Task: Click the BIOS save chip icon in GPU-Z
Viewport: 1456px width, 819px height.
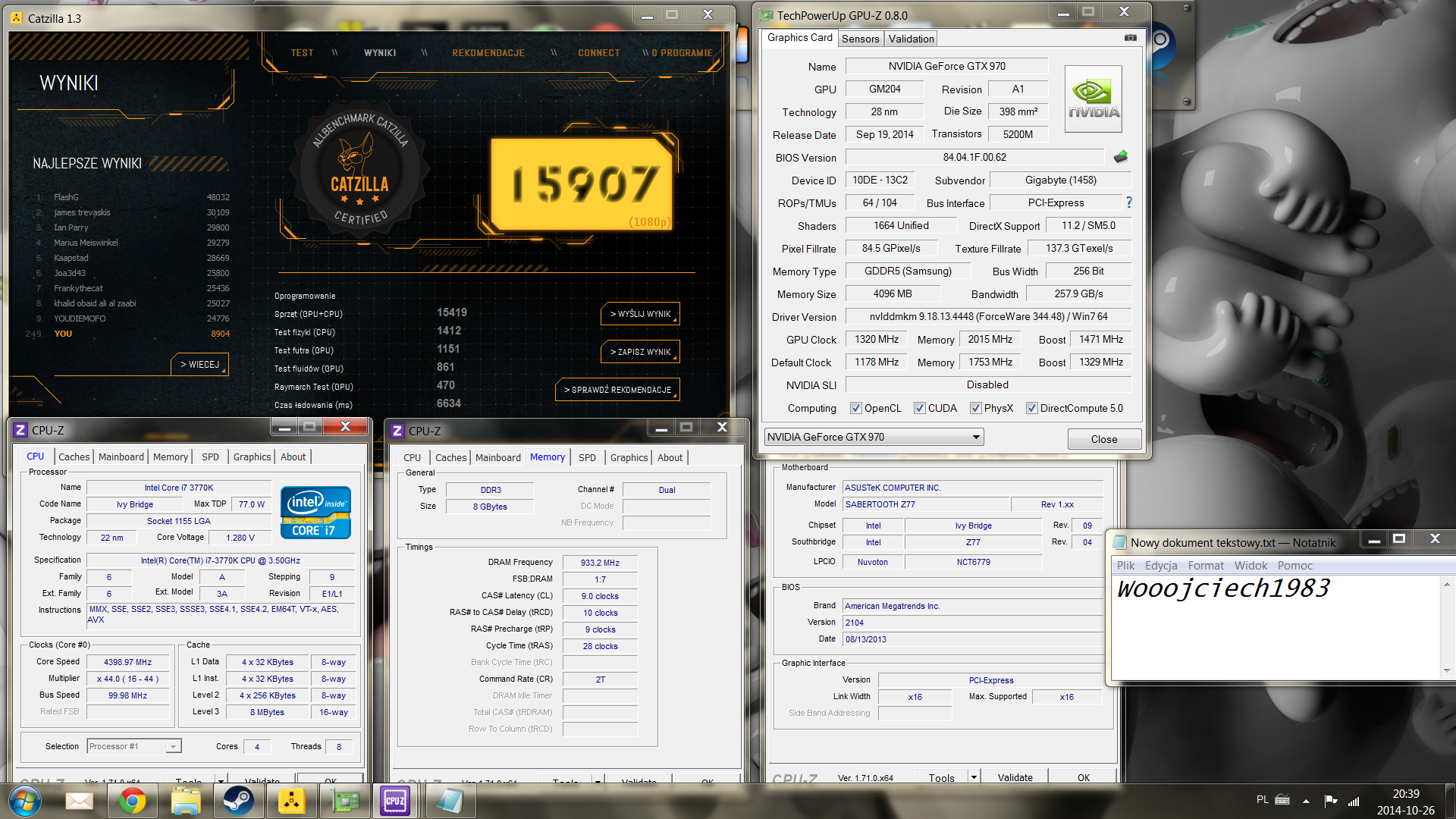Action: tap(1121, 157)
